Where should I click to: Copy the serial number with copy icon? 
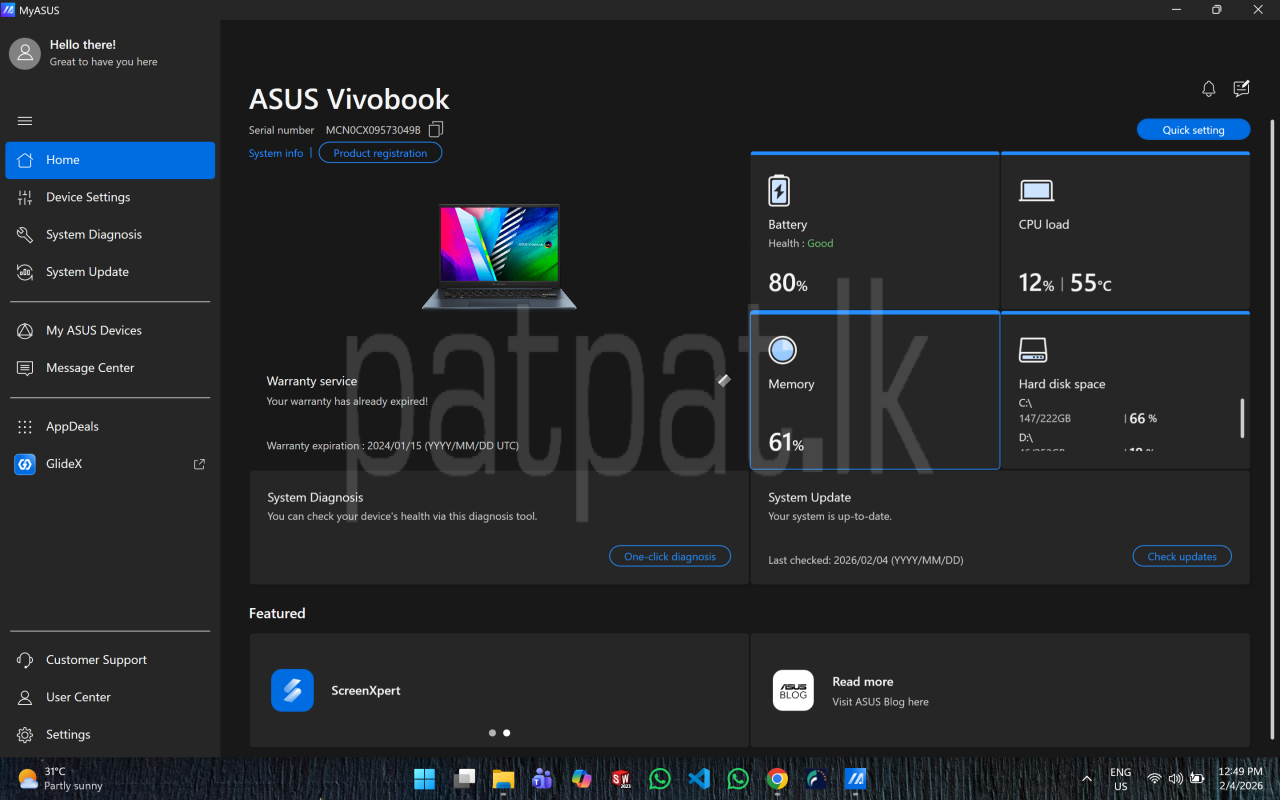tap(435, 130)
